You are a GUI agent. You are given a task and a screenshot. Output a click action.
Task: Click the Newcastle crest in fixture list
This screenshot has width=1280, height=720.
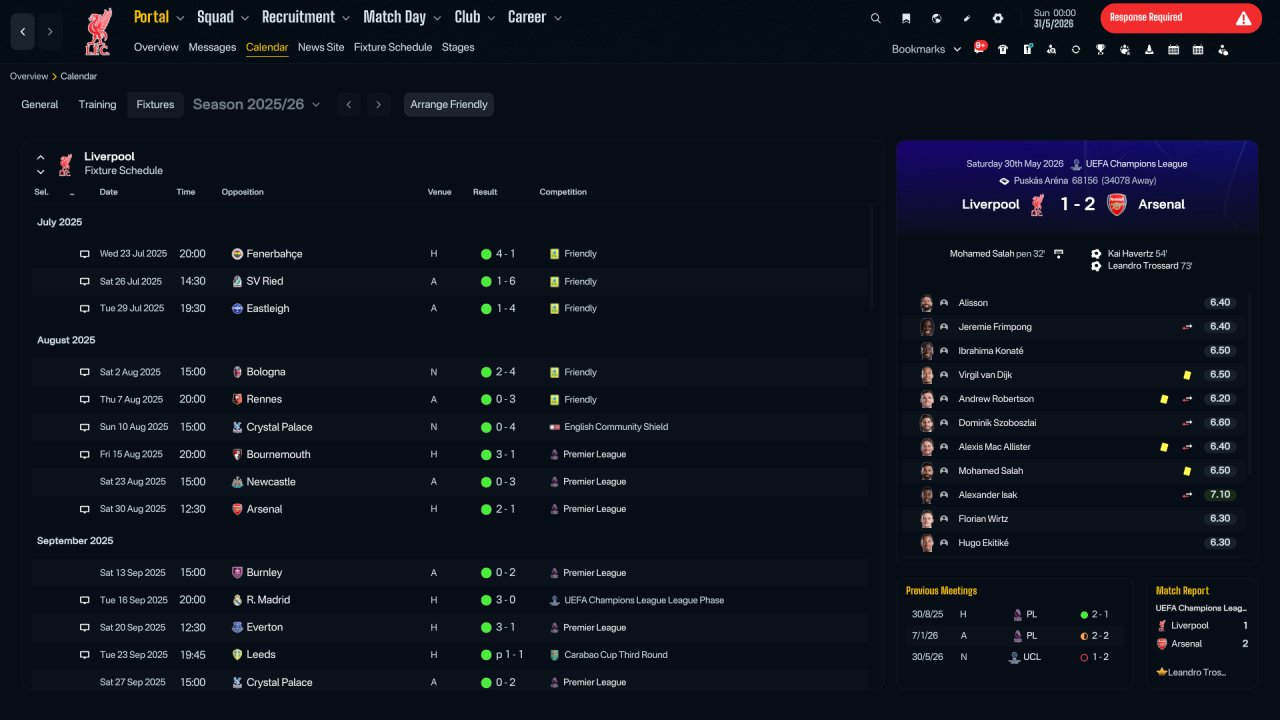[237, 482]
